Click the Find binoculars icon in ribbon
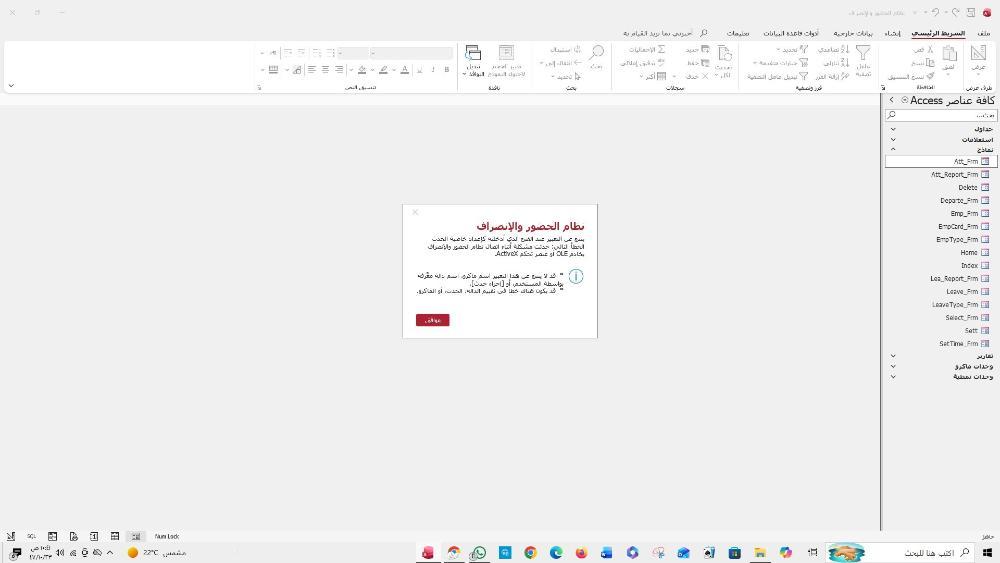Viewport: 1000px width, 563px height. tap(596, 54)
